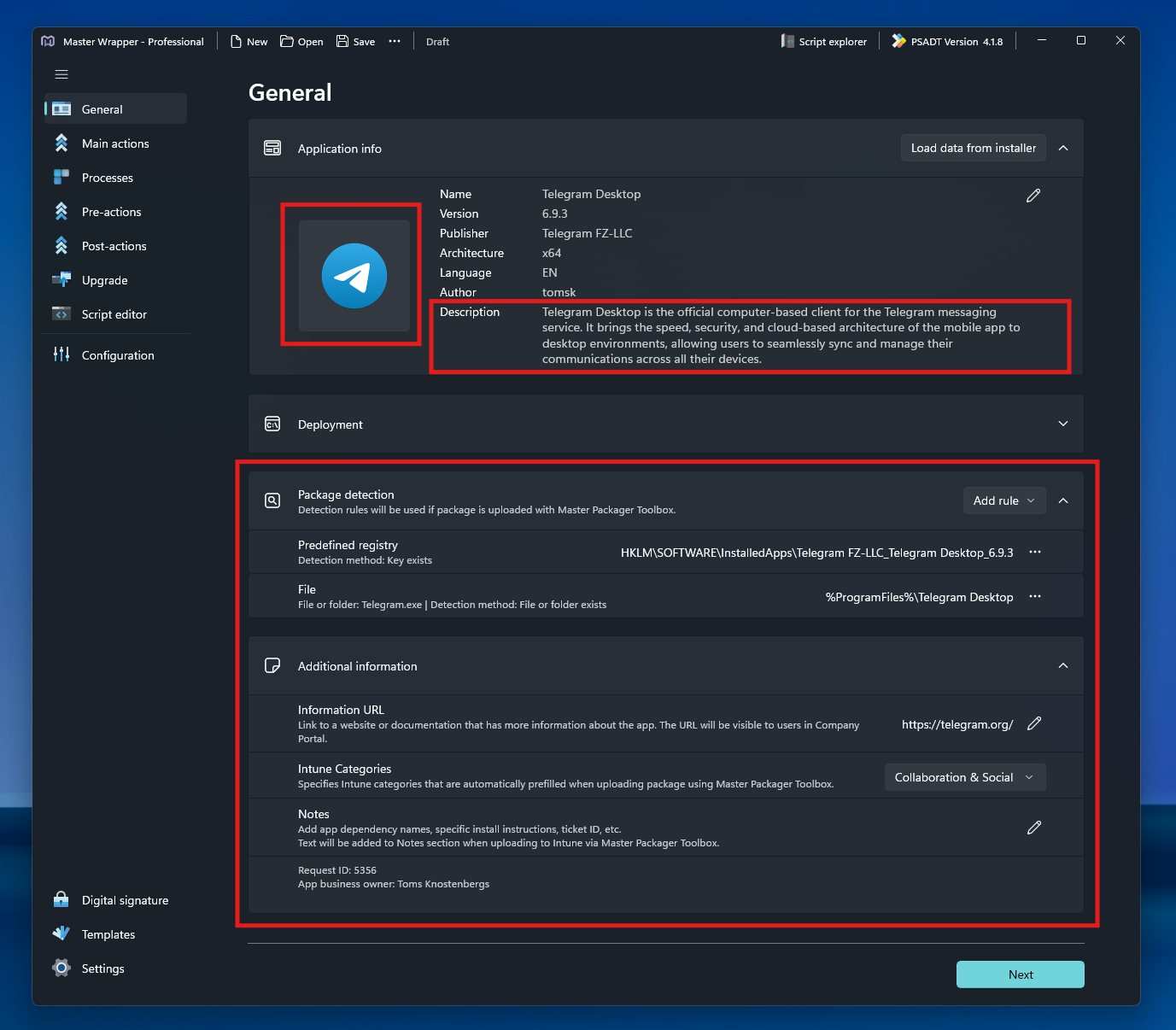
Task: Click the Additional information note icon
Action: click(272, 665)
